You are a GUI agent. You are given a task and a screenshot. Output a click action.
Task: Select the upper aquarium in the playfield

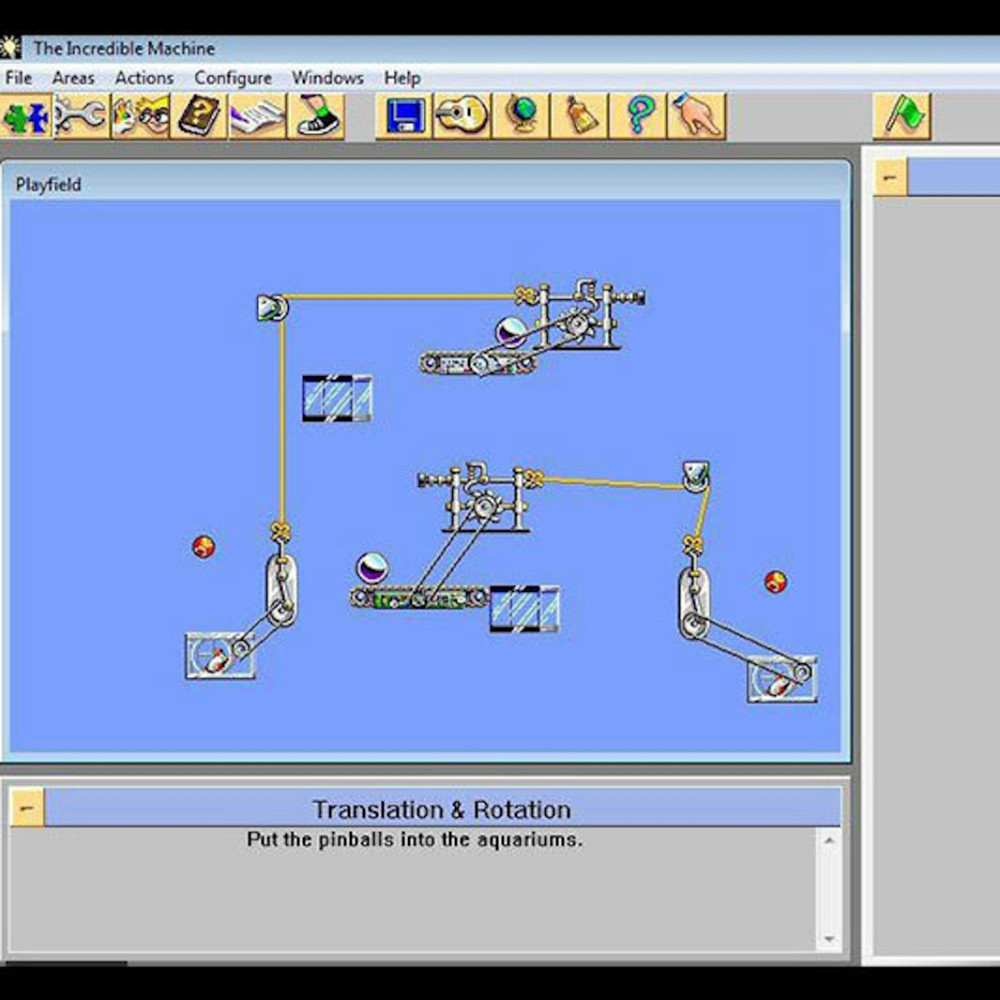337,398
